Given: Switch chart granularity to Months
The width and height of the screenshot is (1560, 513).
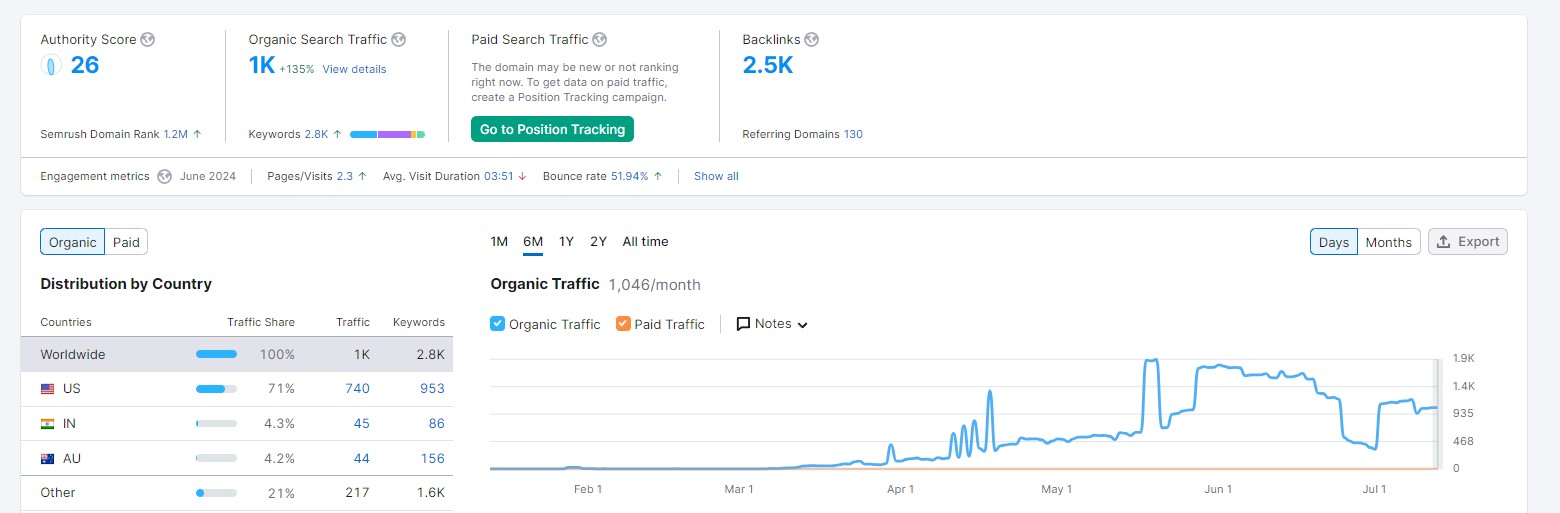Looking at the screenshot, I should click(x=1388, y=242).
